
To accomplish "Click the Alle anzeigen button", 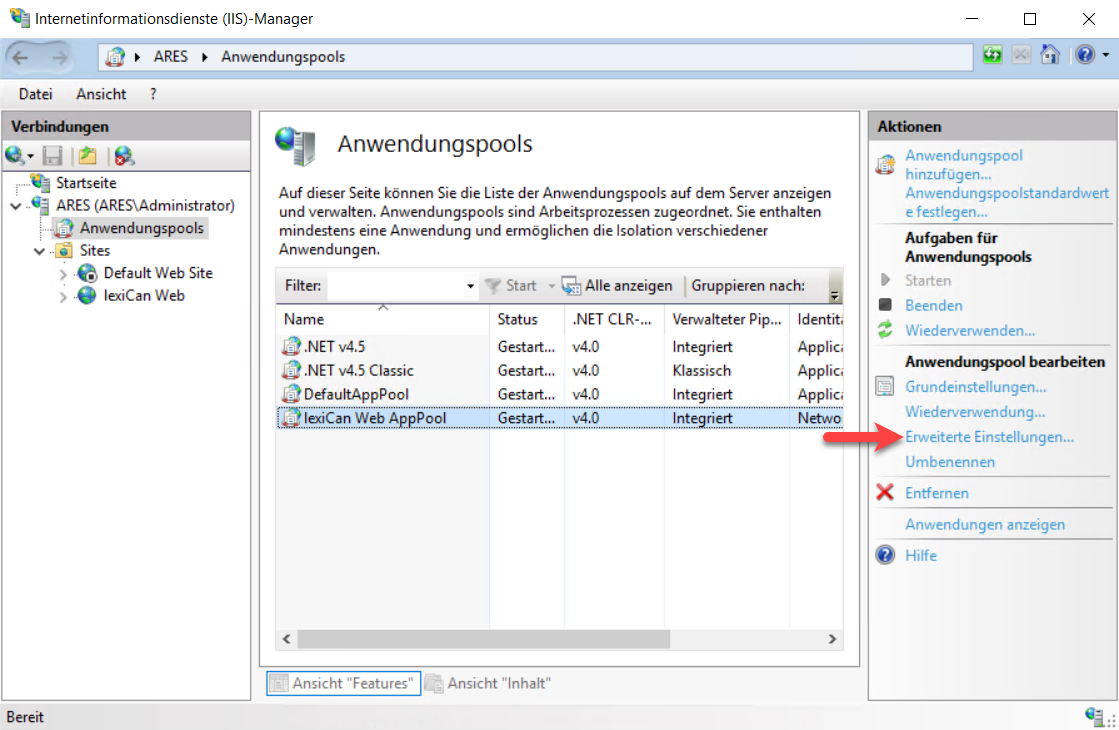I will tap(617, 286).
